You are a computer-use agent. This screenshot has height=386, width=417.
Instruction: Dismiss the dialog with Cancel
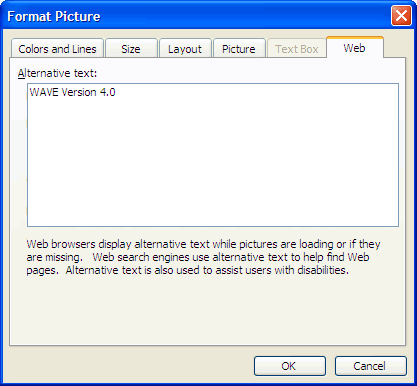tap(370, 366)
